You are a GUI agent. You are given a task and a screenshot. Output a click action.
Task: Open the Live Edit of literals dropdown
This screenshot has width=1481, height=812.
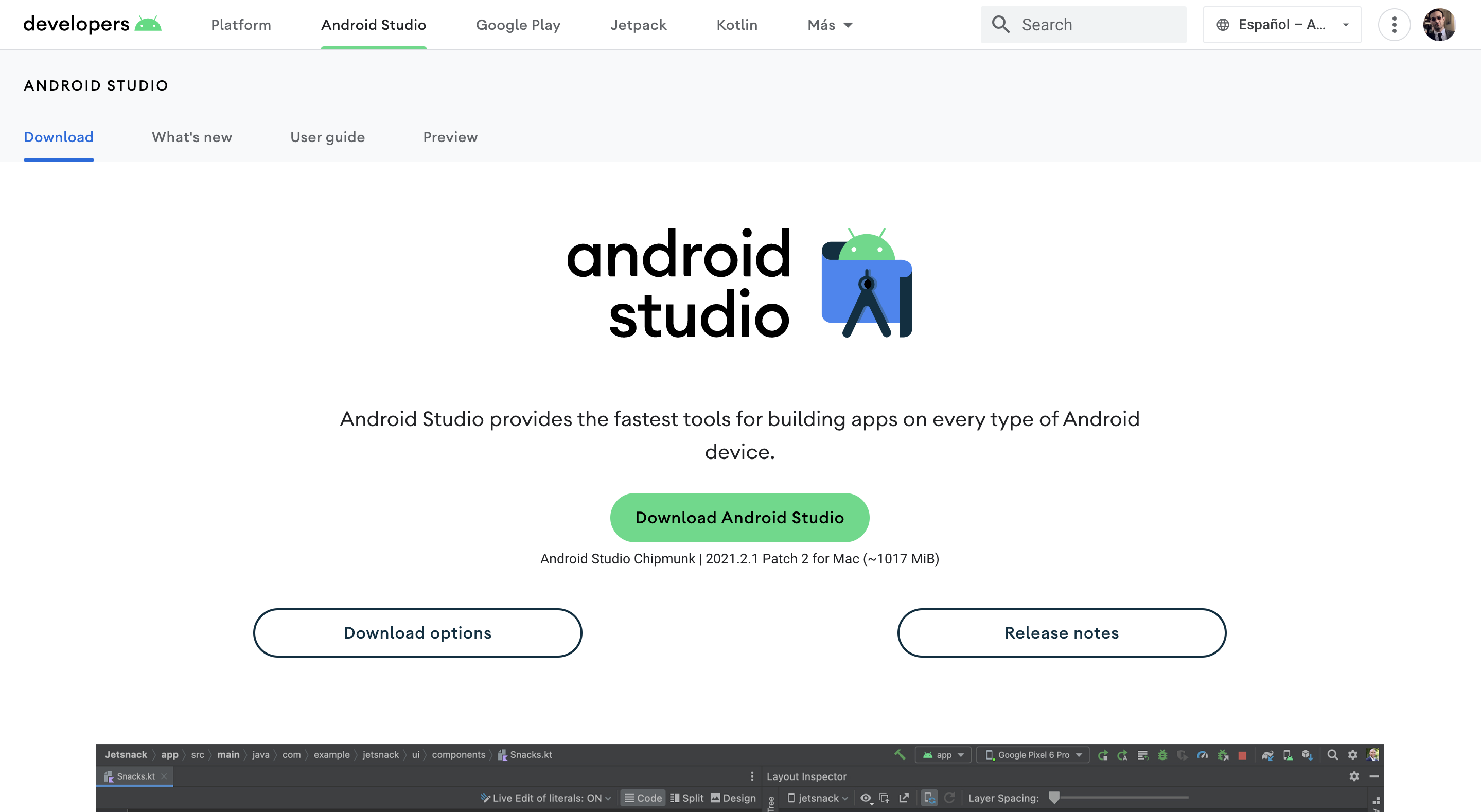[x=545, y=798]
